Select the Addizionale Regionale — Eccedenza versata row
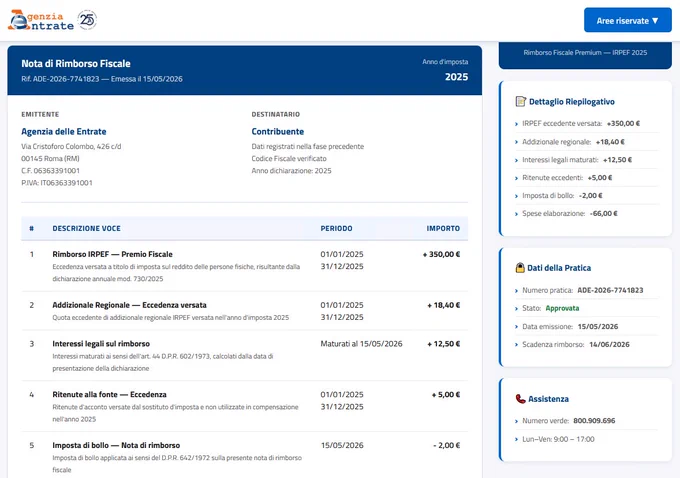680x478 pixels. tap(245, 311)
